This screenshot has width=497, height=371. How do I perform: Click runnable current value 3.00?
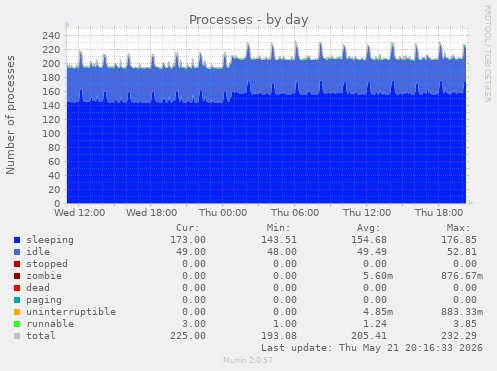194,324
